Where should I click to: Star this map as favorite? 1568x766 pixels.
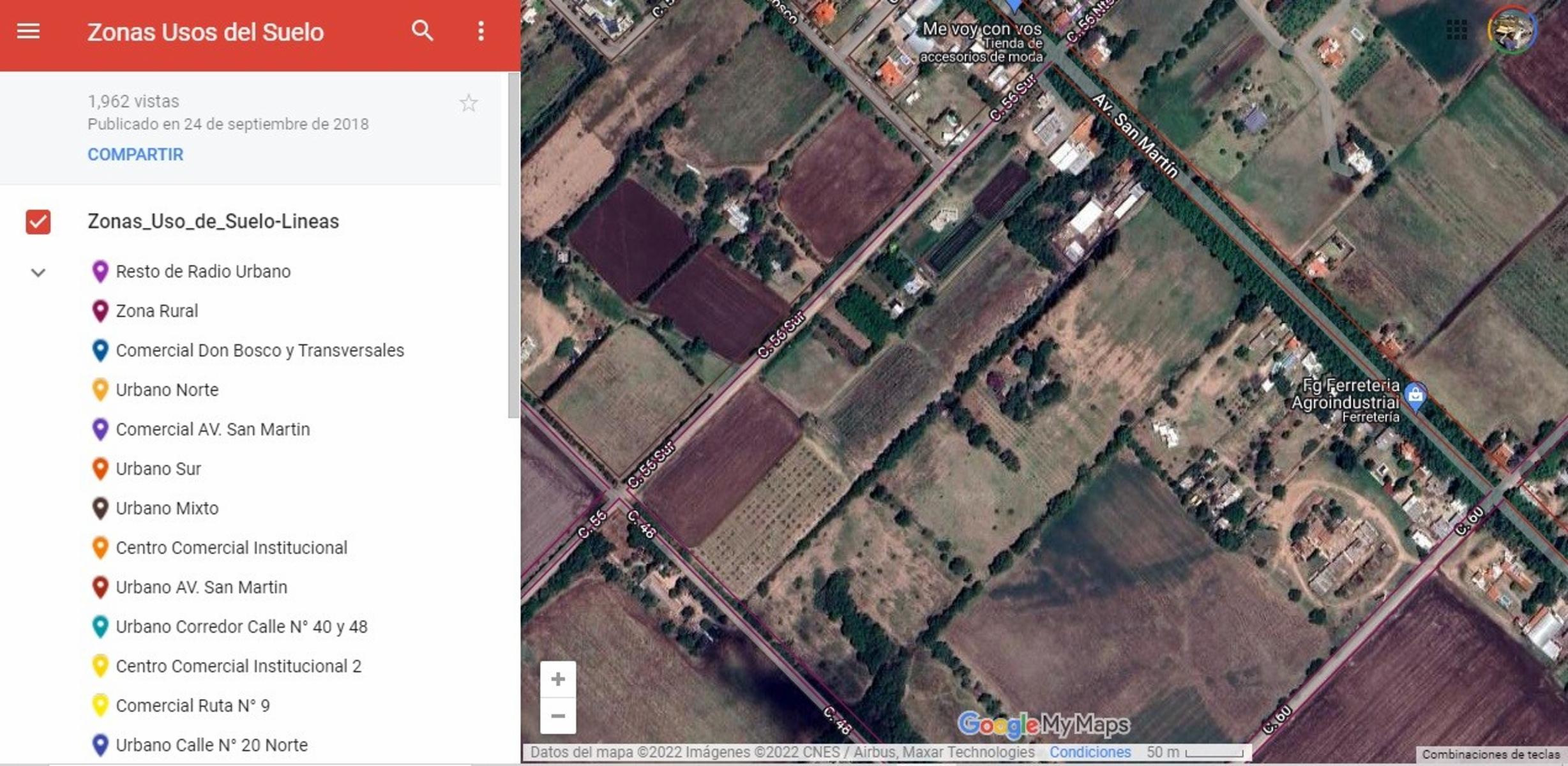pos(469,103)
